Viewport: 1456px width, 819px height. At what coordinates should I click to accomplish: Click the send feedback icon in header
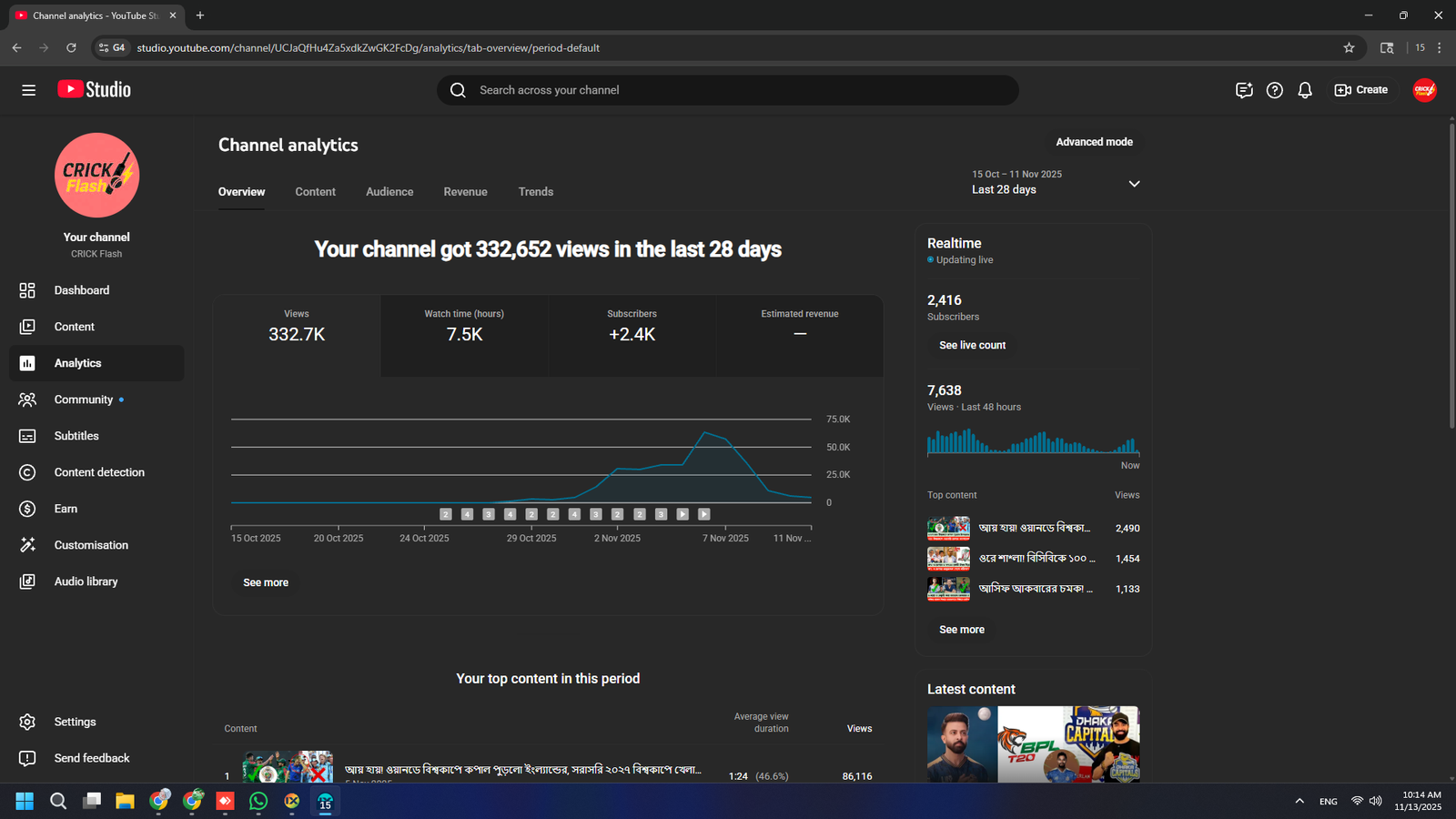[x=1244, y=90]
